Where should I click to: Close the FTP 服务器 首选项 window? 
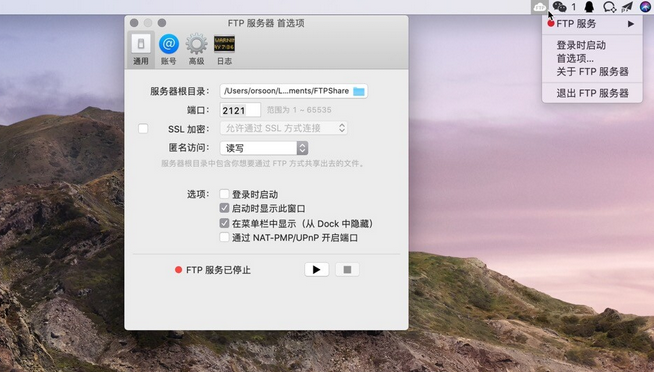point(134,23)
